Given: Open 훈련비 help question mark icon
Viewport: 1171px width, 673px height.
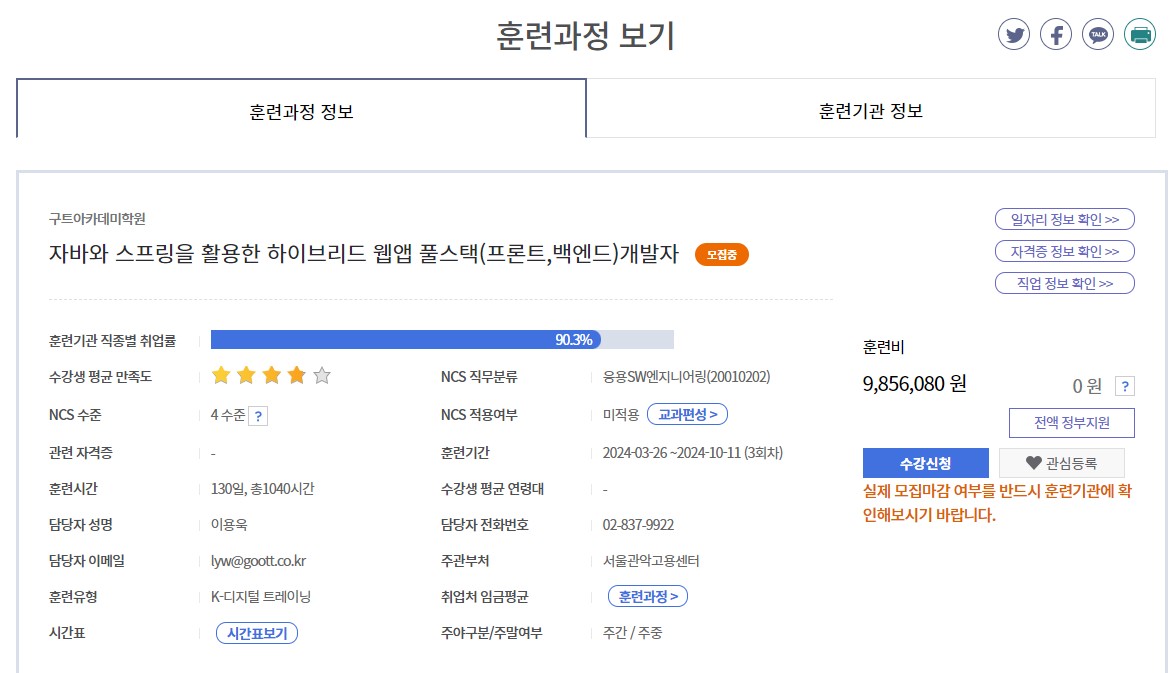Looking at the screenshot, I should point(1125,386).
